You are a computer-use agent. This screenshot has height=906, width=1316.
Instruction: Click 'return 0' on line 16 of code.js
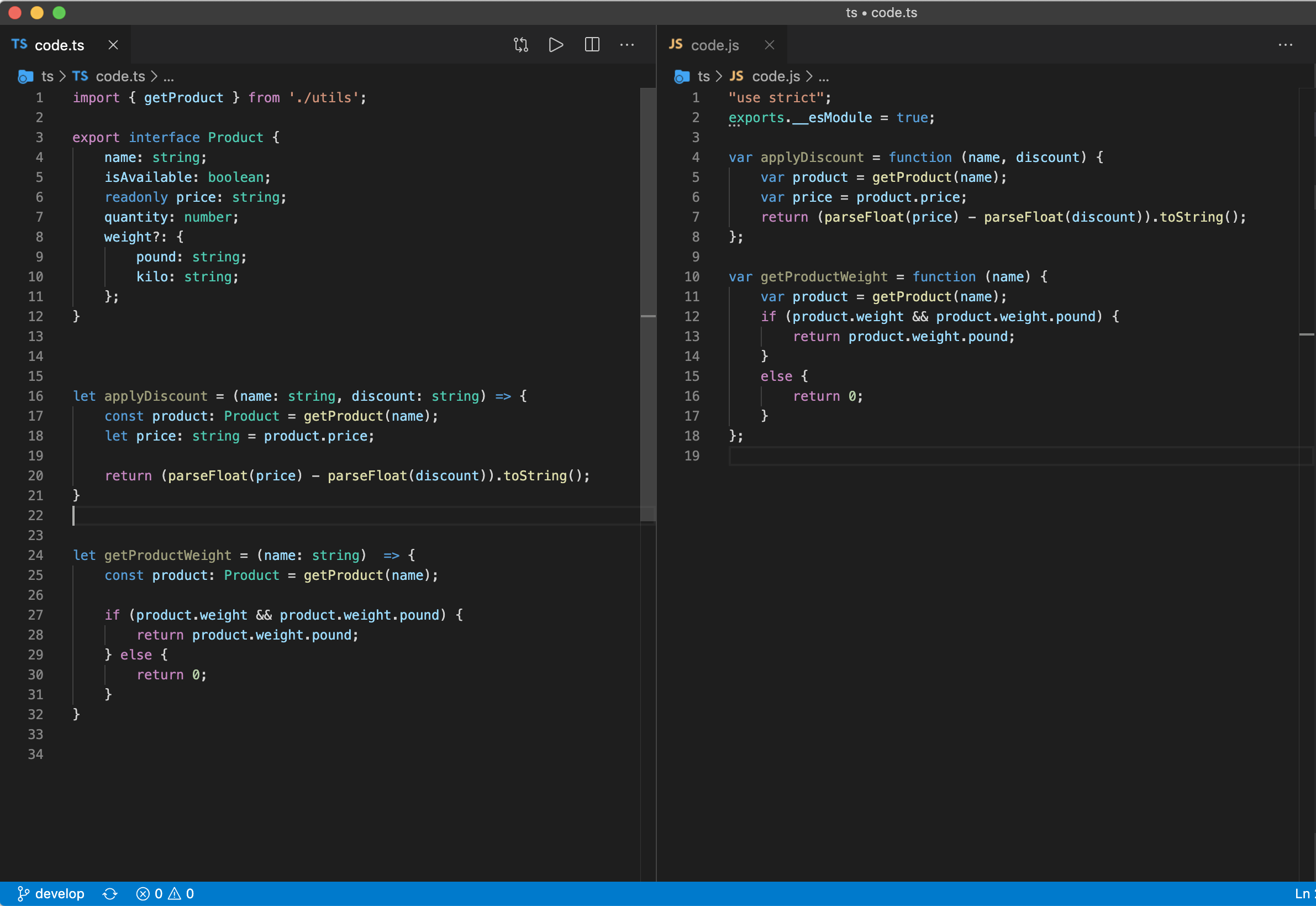[824, 396]
